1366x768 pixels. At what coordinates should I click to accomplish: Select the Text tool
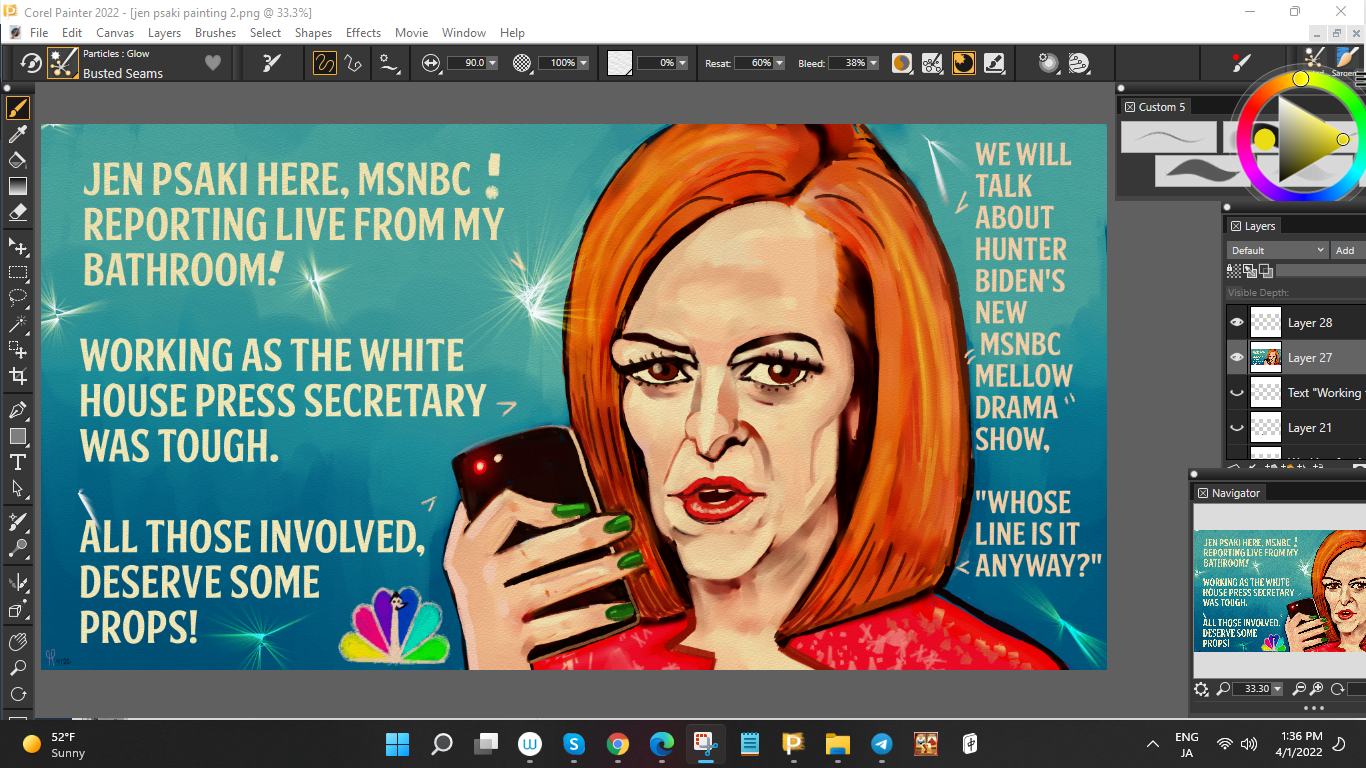[18, 462]
